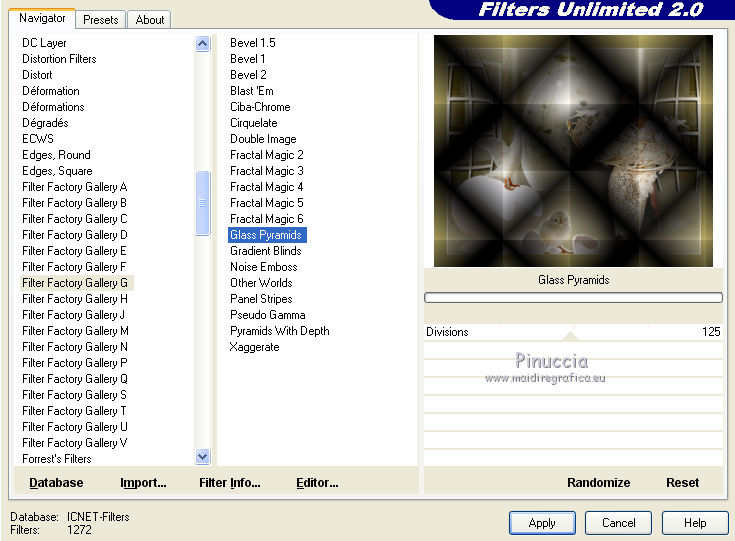Select the Distort category
This screenshot has width=735, height=541.
pyautogui.click(x=37, y=75)
